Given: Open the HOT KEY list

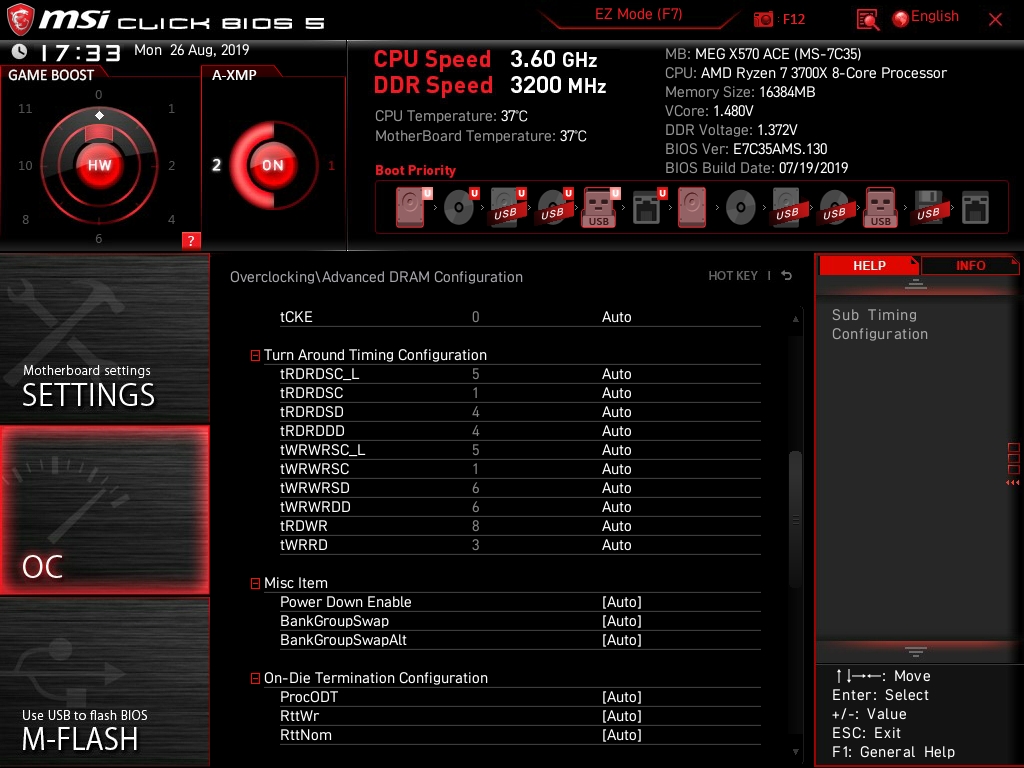Looking at the screenshot, I should coord(733,276).
